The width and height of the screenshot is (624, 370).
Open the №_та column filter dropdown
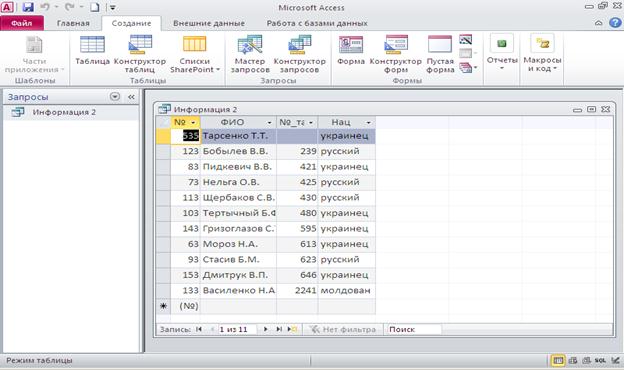click(311, 123)
